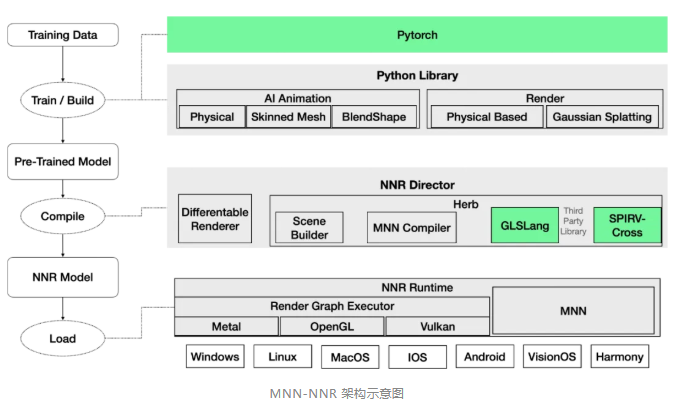Select the Training Data box
Viewport: 675px width, 406px height.
[x=62, y=35]
